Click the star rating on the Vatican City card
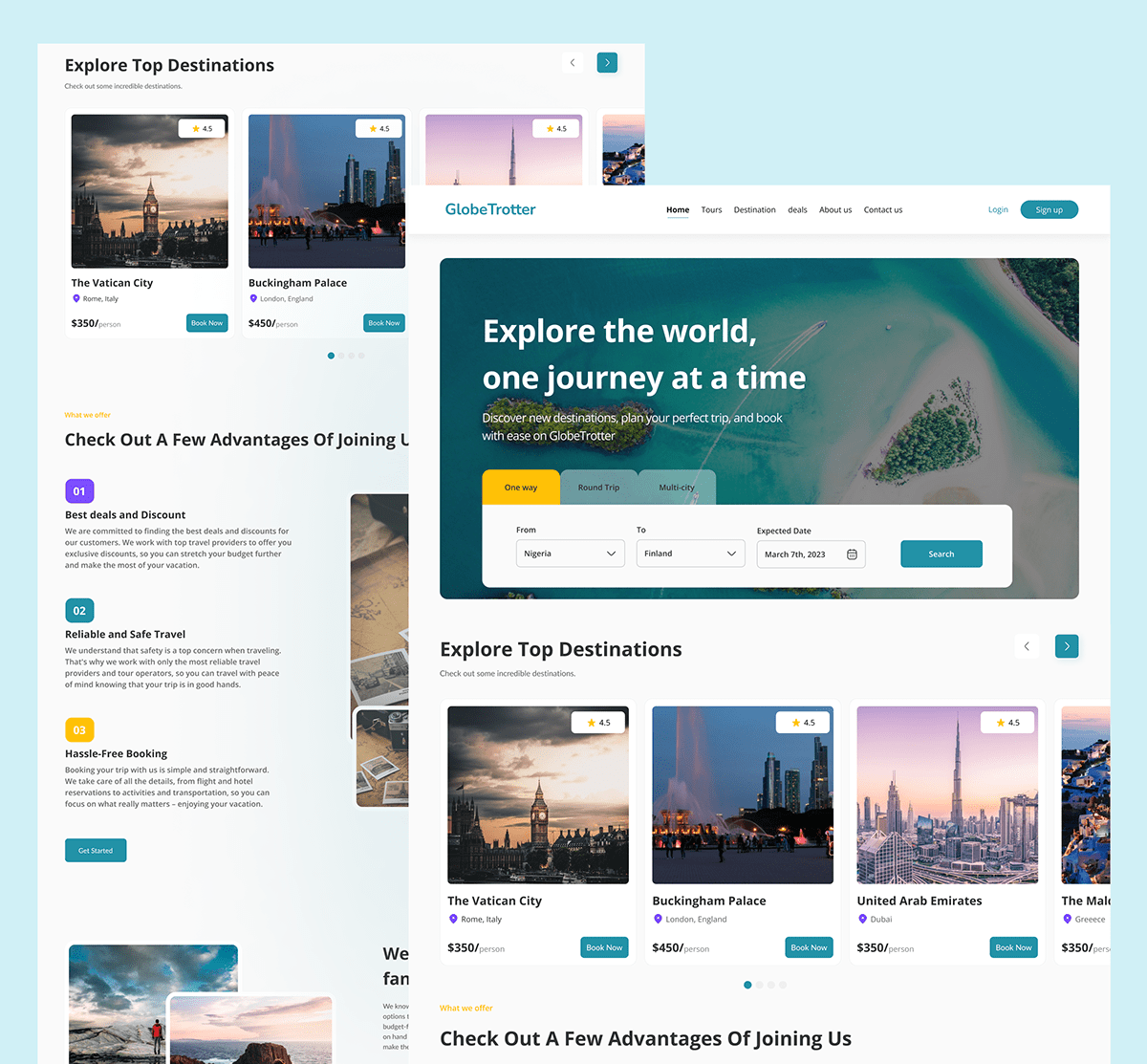 (598, 722)
